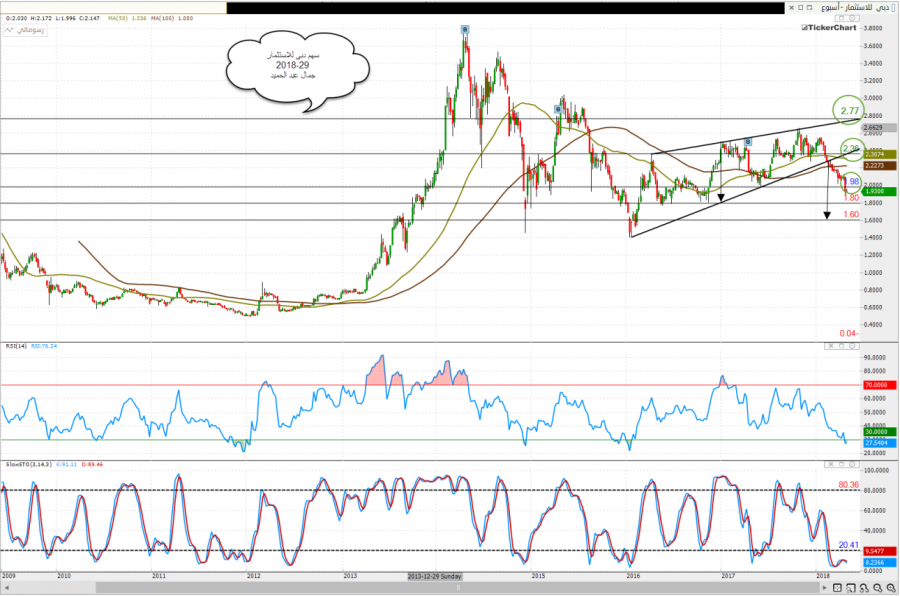Viewport: 900px width, 596px height.
Task: Maximize the RSI(14) panel with its square icon
Action: [842, 346]
